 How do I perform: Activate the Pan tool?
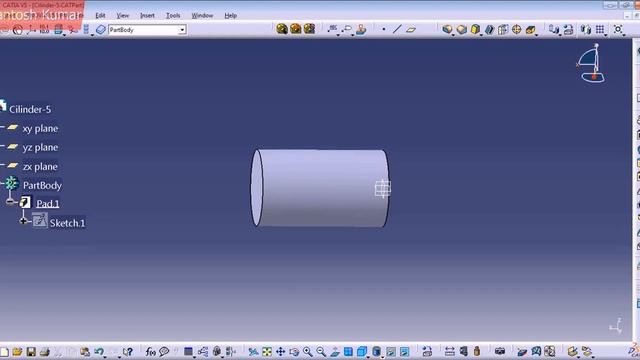point(280,351)
